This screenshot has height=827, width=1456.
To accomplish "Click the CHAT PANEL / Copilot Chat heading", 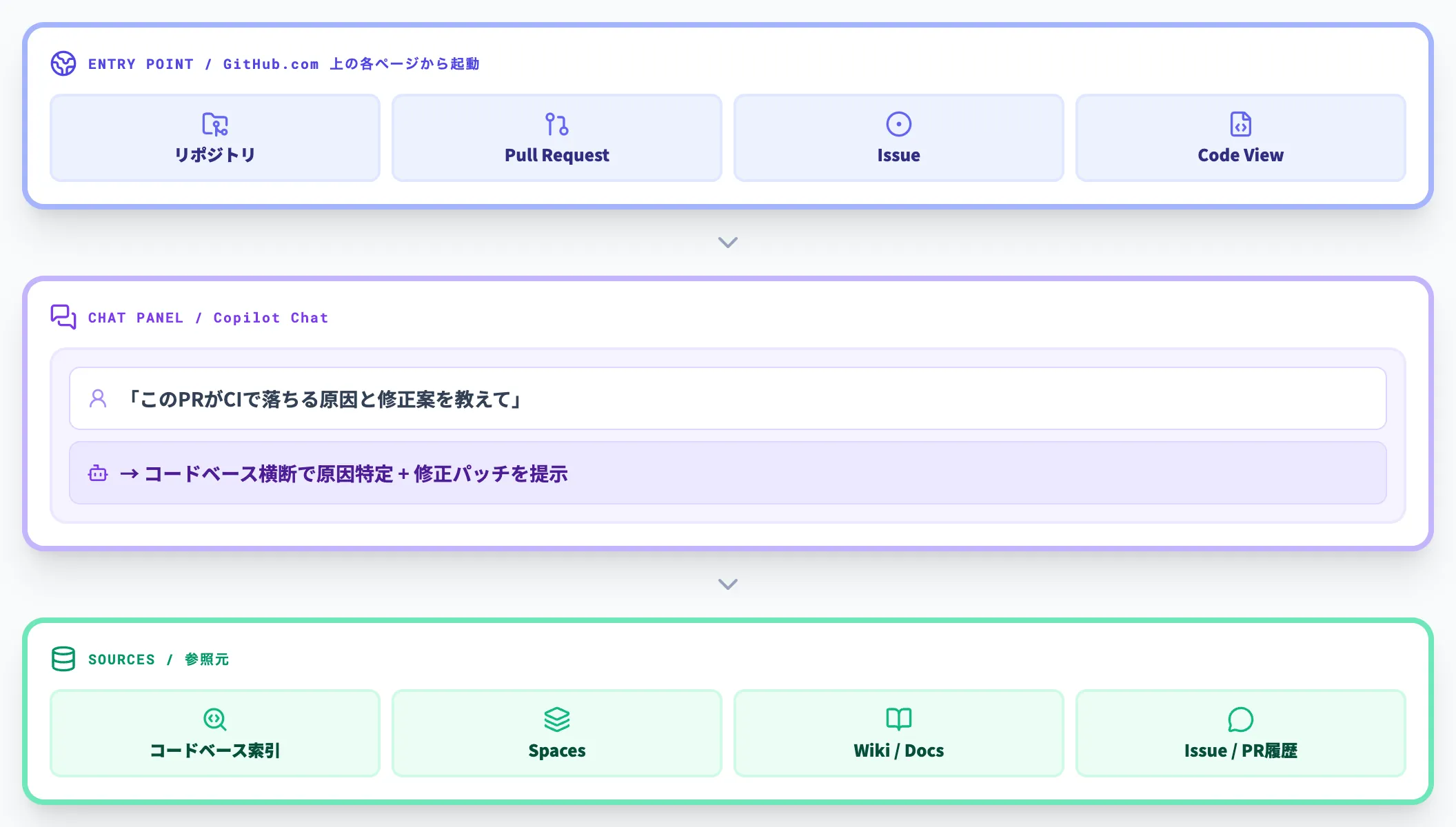I will point(208,318).
